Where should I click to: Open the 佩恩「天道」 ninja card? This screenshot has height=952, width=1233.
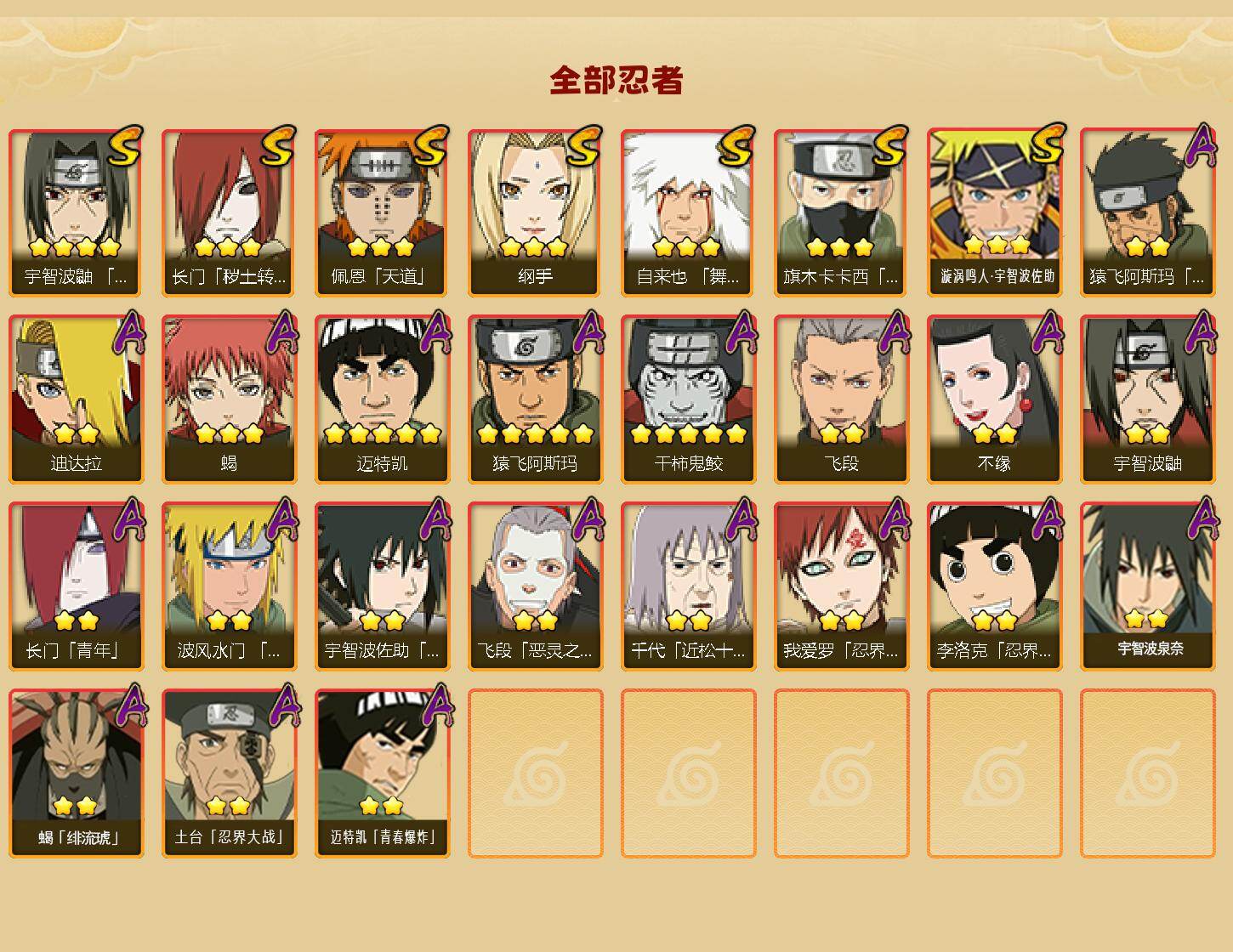pos(382,212)
